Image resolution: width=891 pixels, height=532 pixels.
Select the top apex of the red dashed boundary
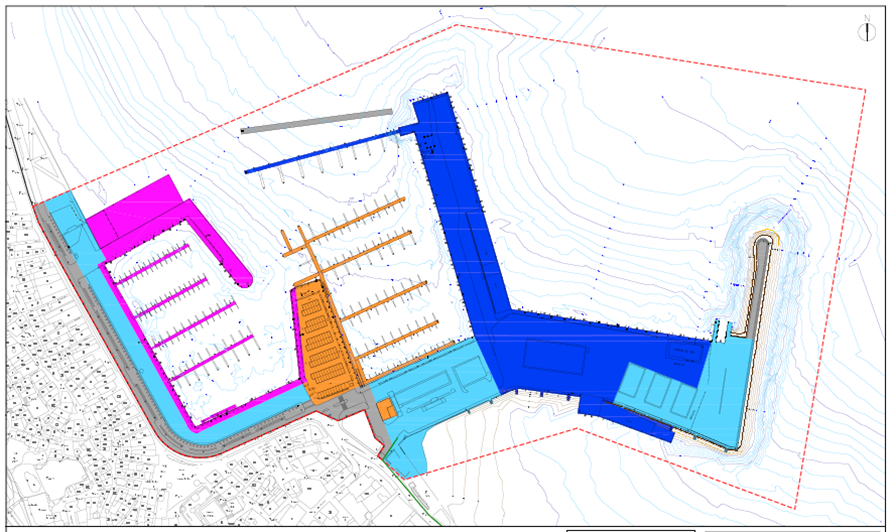(457, 26)
